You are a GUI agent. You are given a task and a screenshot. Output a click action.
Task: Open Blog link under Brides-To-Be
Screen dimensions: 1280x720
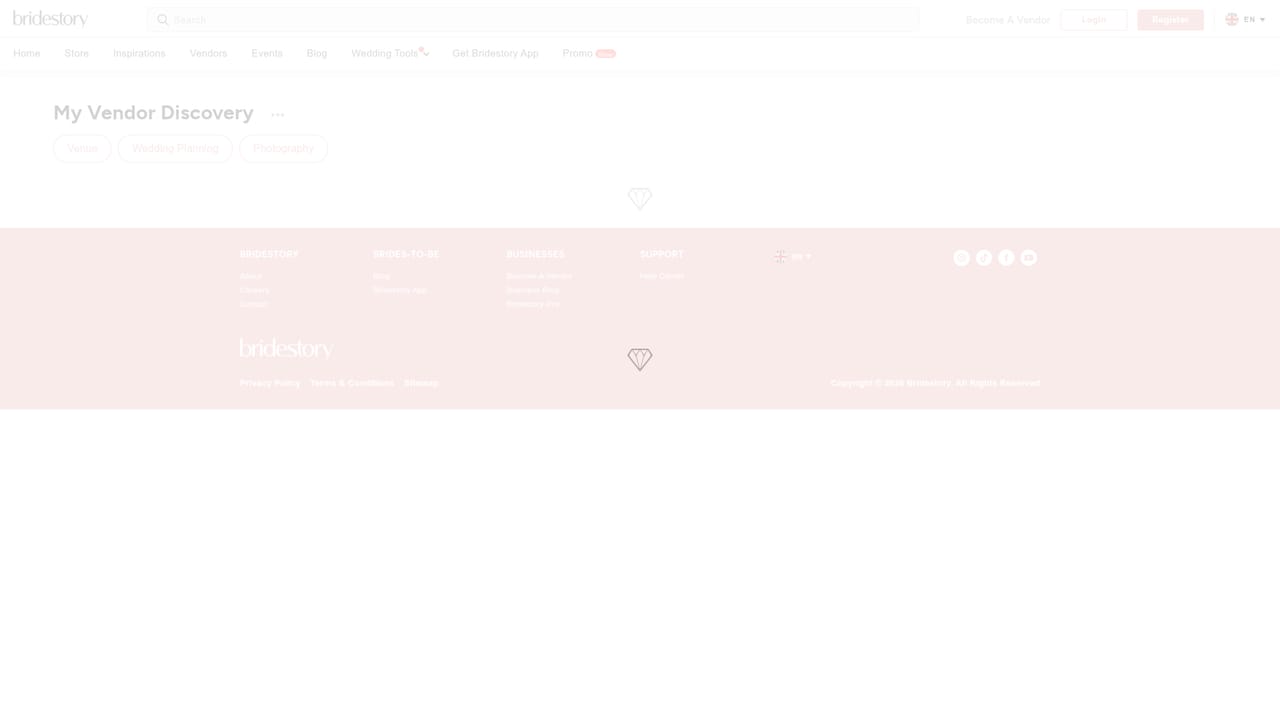coord(381,276)
